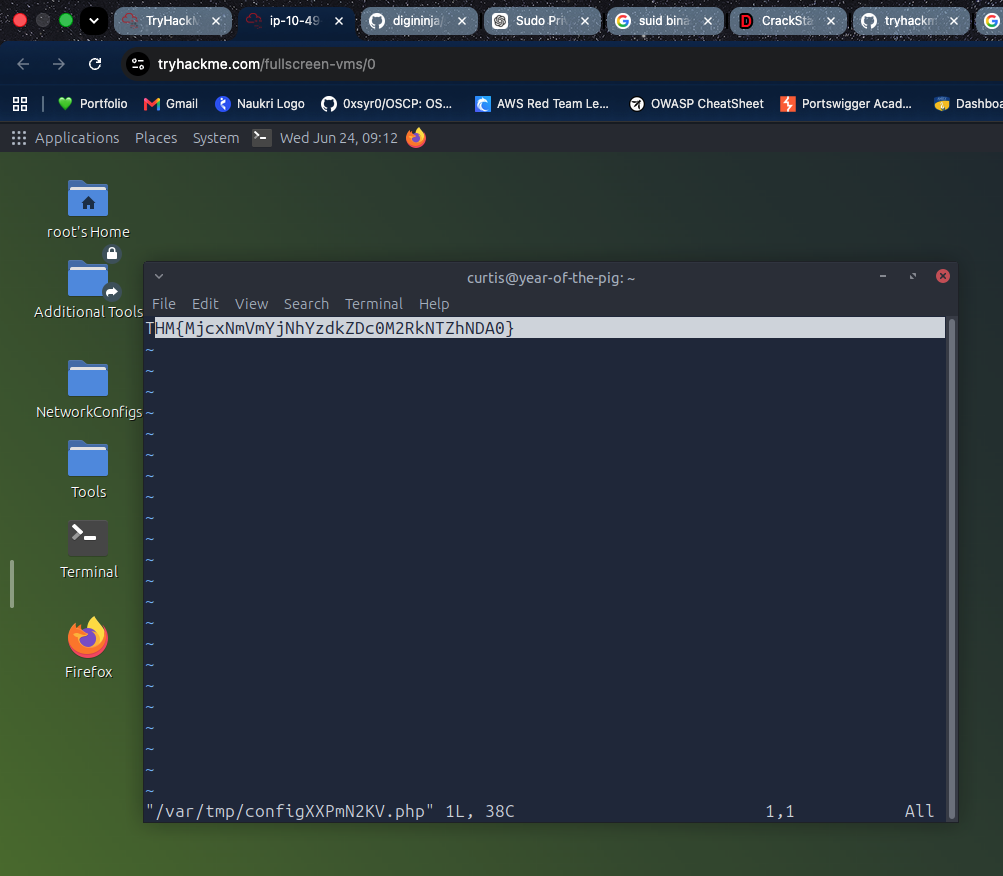
Task: Open the Gmail bookmark
Action: click(171, 104)
